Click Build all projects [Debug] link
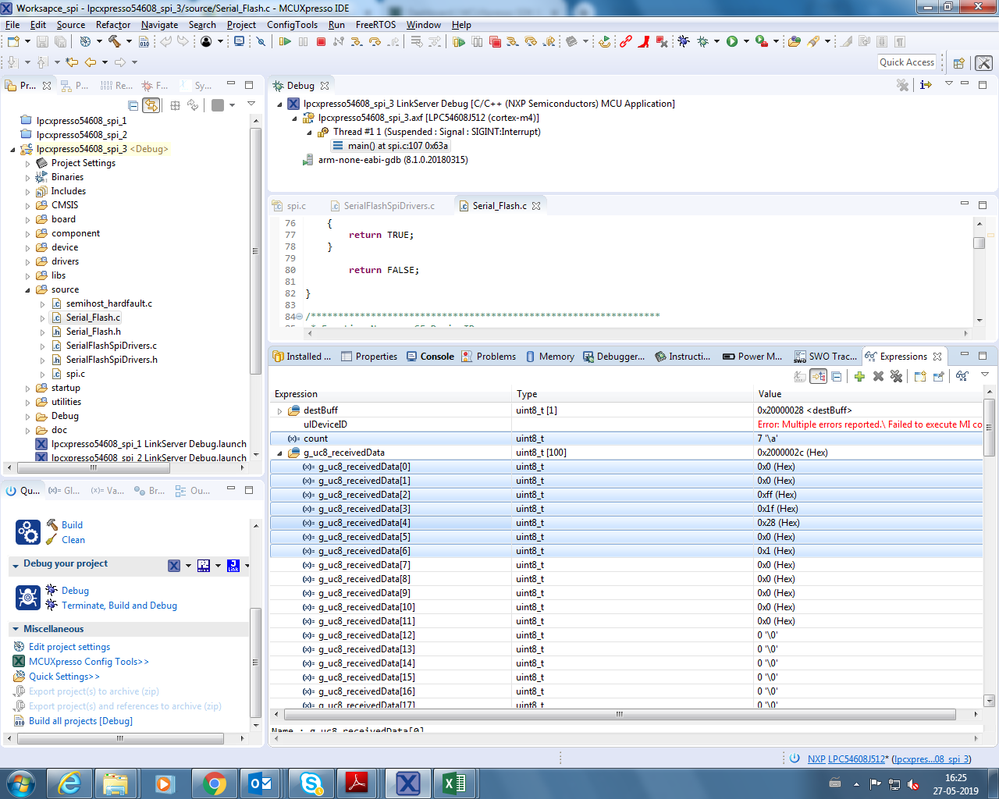The height and width of the screenshot is (799, 999). point(81,721)
